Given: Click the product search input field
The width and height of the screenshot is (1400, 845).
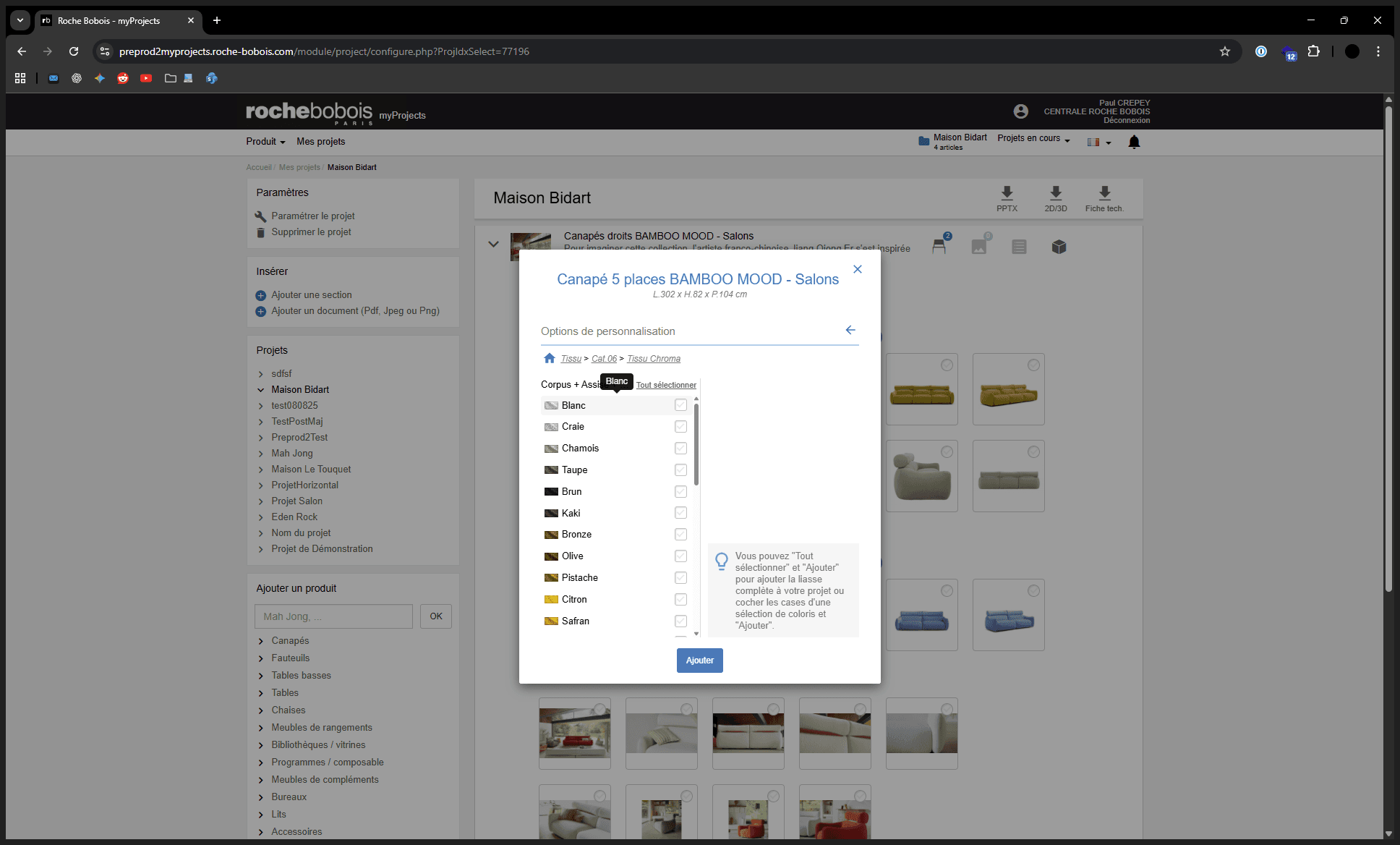Looking at the screenshot, I should [333, 616].
